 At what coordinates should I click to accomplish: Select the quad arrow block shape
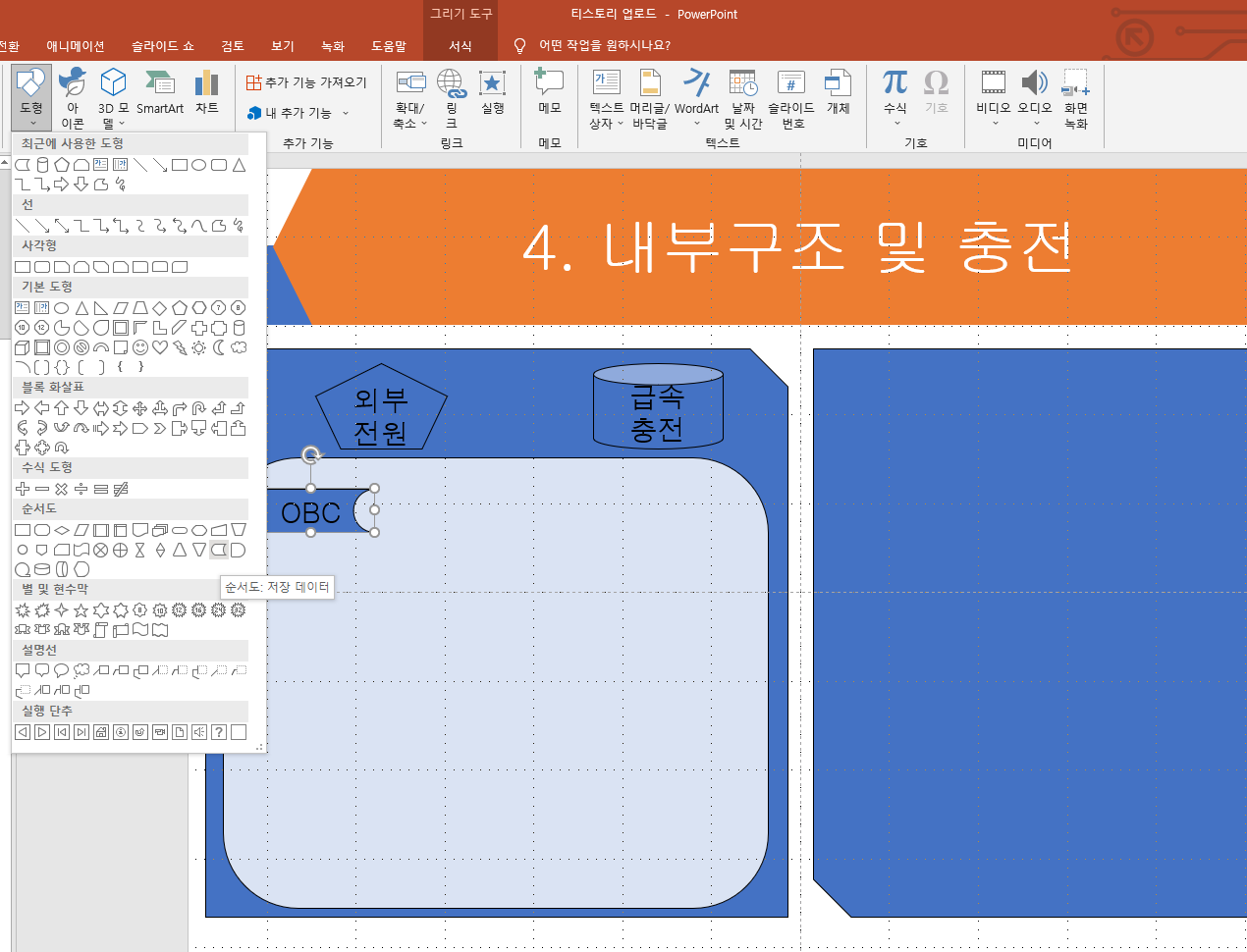click(x=140, y=408)
